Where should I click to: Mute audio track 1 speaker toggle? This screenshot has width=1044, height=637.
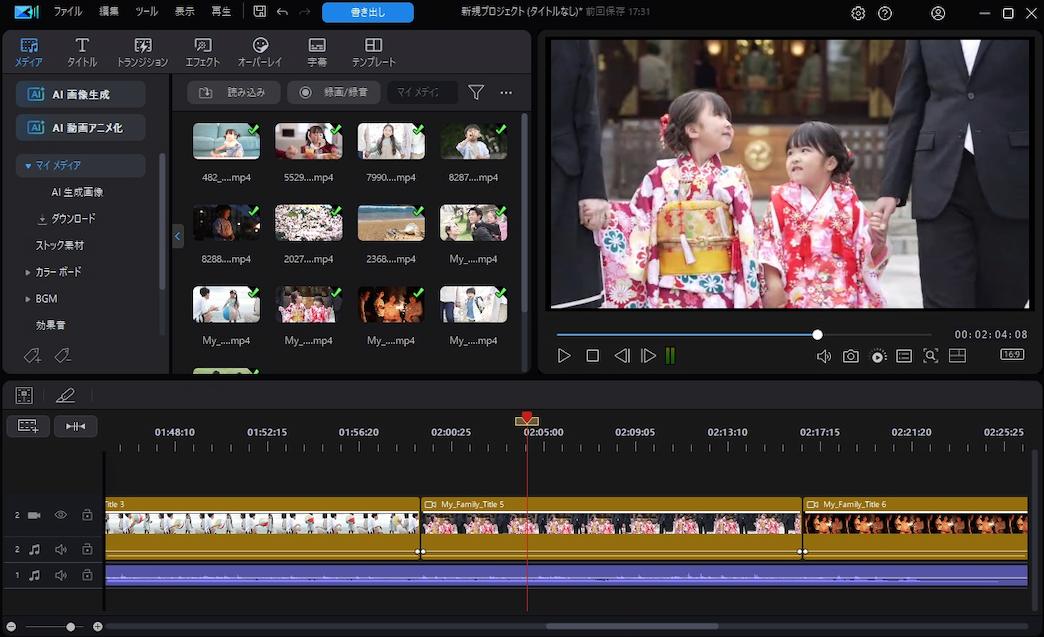coord(60,574)
